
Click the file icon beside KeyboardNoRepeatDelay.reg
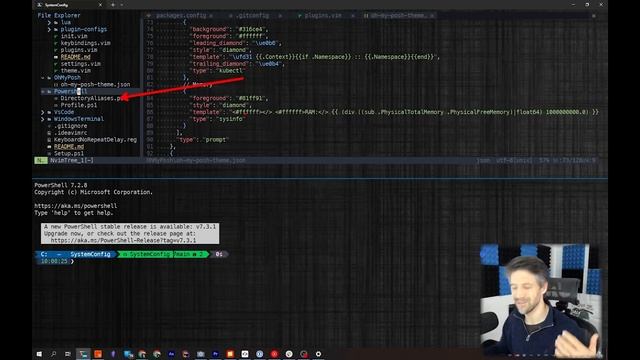pyautogui.click(x=49, y=140)
